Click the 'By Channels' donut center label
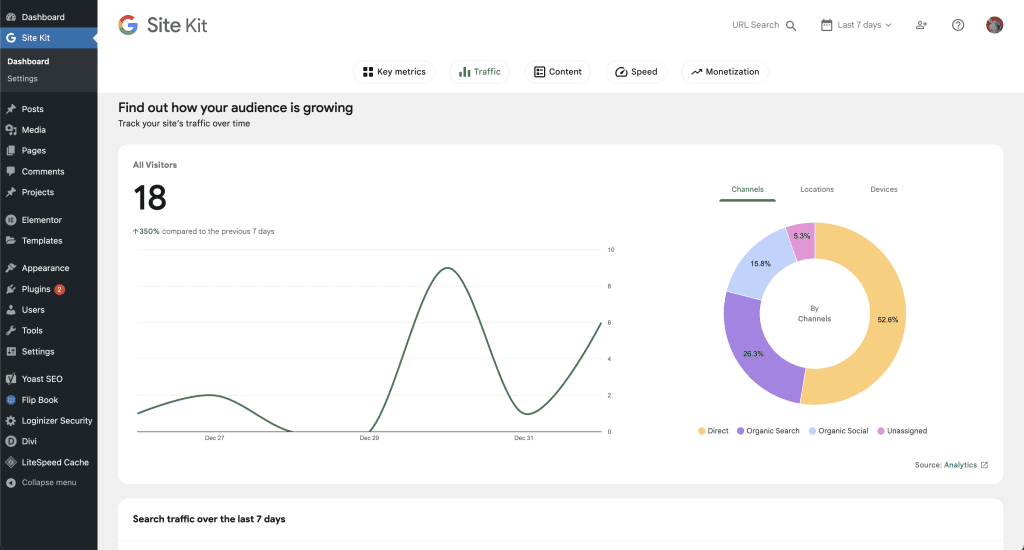This screenshot has width=1024, height=550. [x=814, y=314]
